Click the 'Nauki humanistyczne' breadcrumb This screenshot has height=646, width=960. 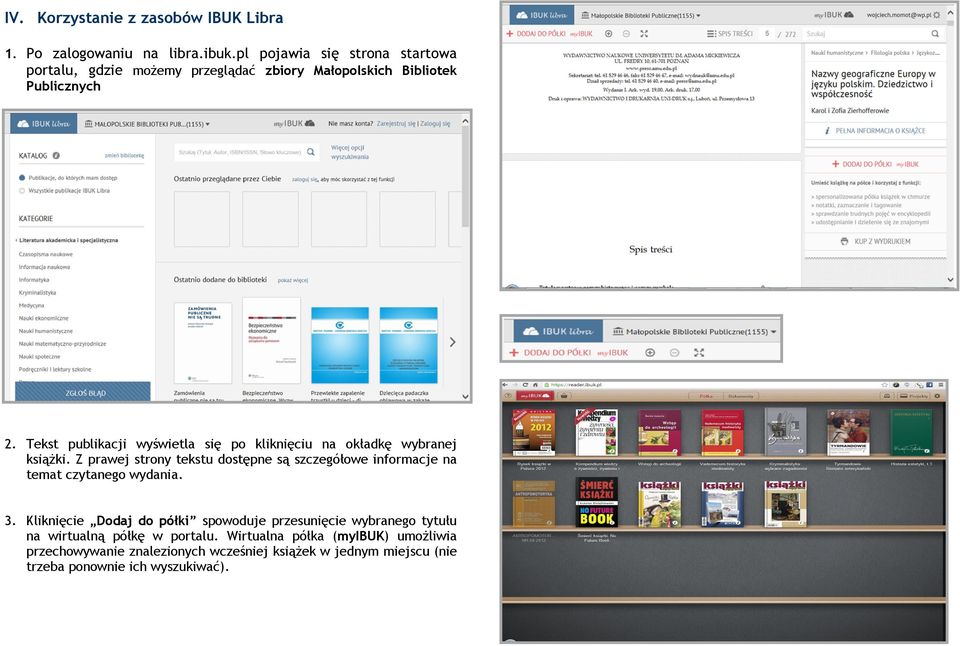pyautogui.click(x=837, y=53)
